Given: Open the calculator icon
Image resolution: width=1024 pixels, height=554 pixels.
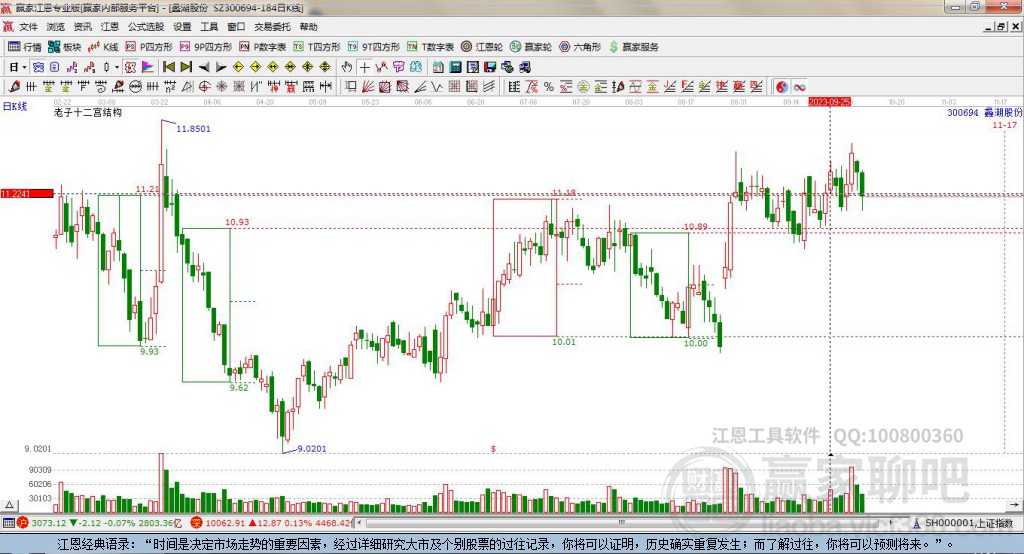Looking at the screenshot, I should pos(456,67).
